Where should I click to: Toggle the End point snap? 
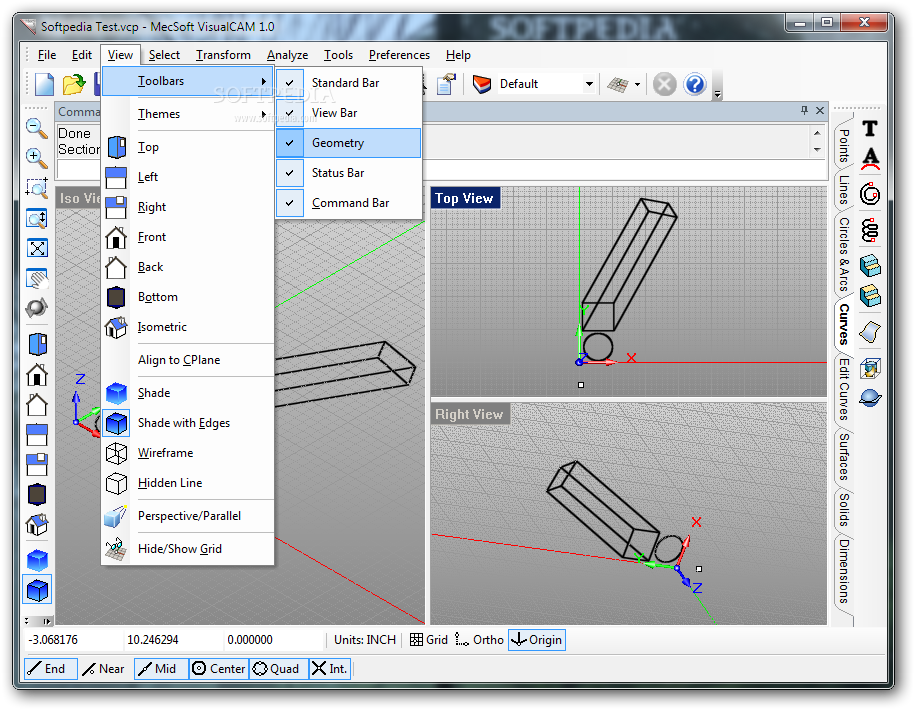click(51, 669)
